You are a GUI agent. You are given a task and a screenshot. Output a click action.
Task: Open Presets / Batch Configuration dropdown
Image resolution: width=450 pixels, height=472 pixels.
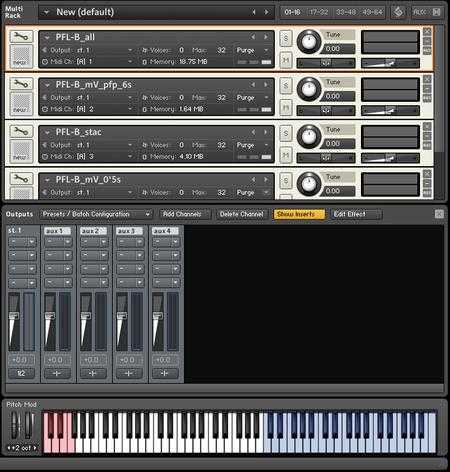[x=96, y=214]
